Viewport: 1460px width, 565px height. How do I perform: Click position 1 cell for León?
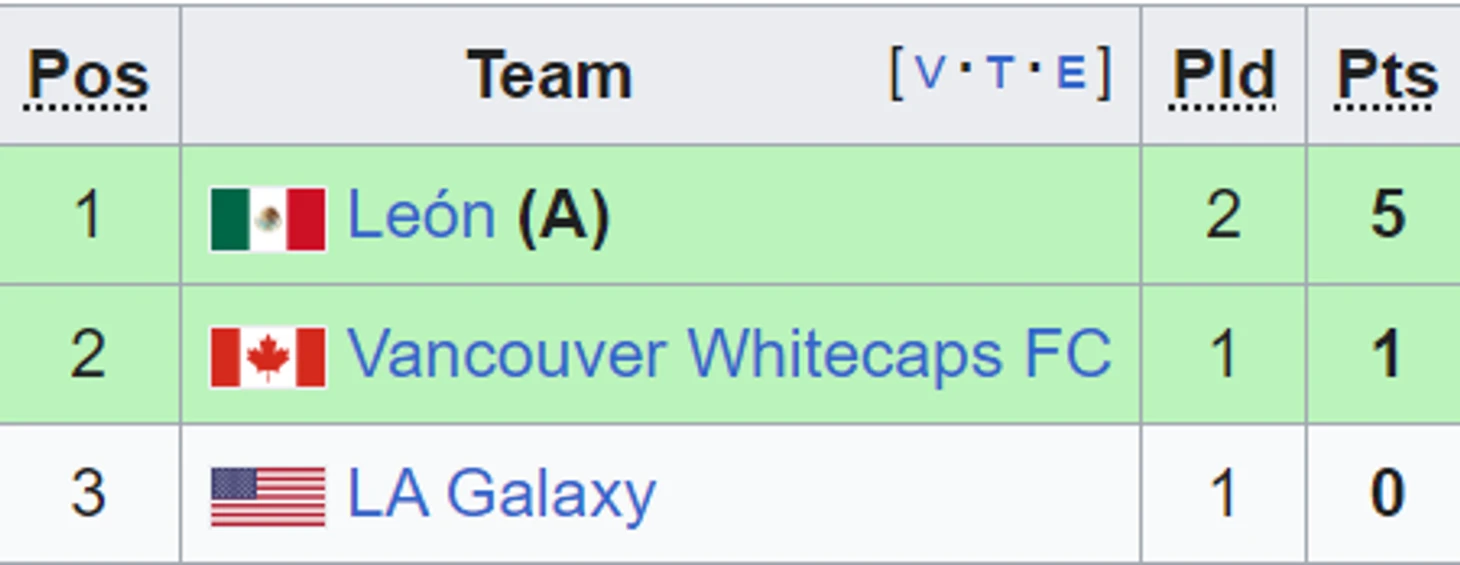point(90,215)
